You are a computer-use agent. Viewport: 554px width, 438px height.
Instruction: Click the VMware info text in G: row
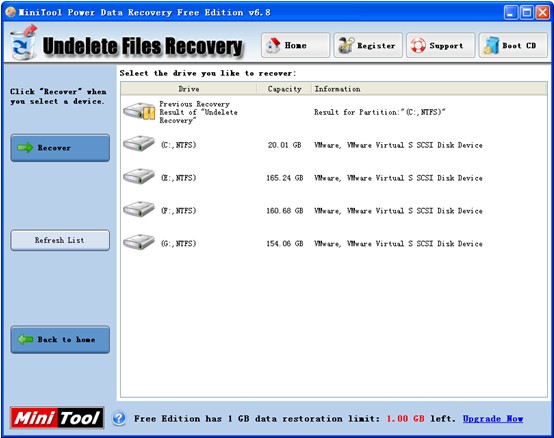[398, 244]
